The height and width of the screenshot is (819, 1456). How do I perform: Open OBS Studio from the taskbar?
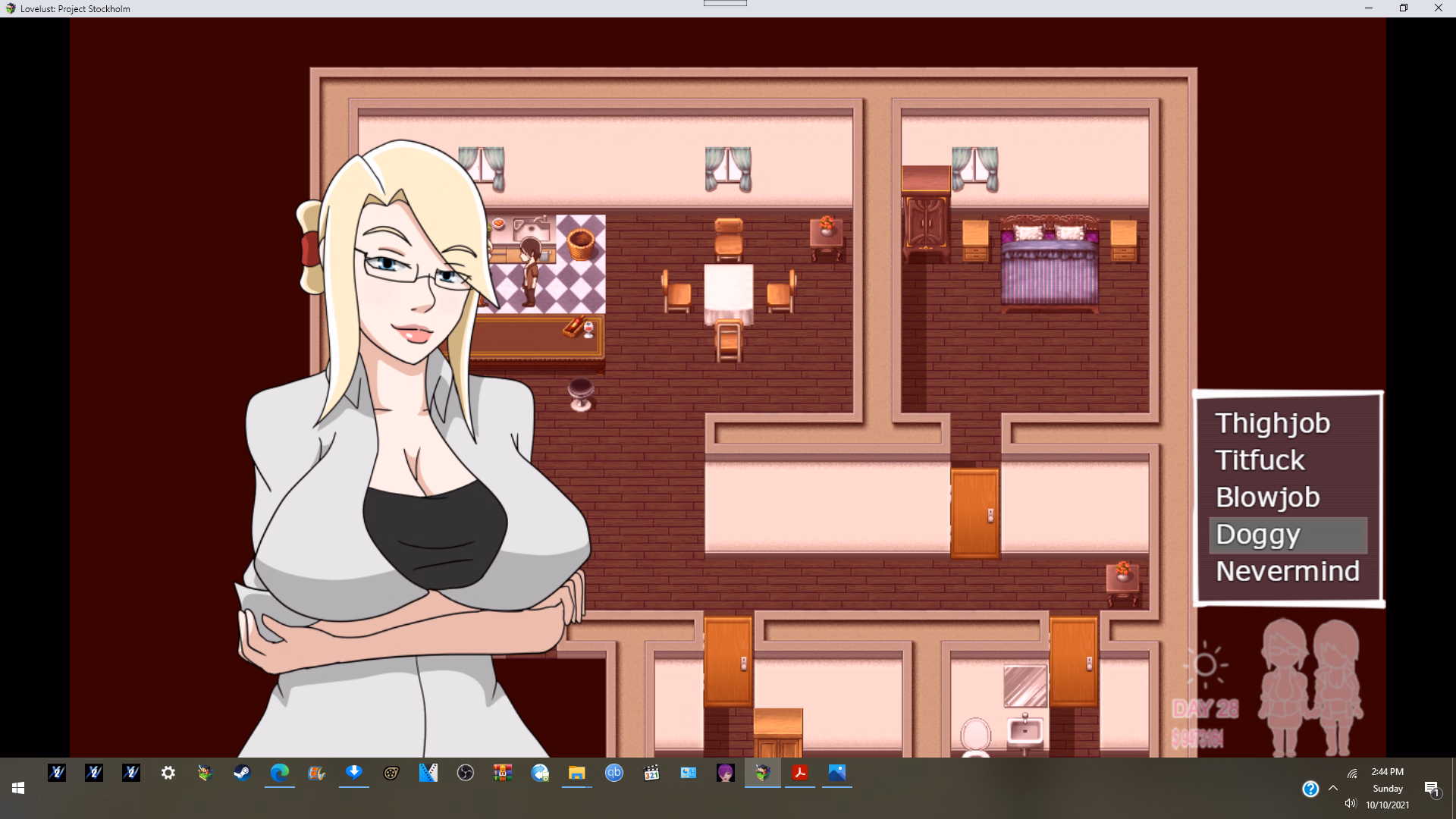(466, 773)
